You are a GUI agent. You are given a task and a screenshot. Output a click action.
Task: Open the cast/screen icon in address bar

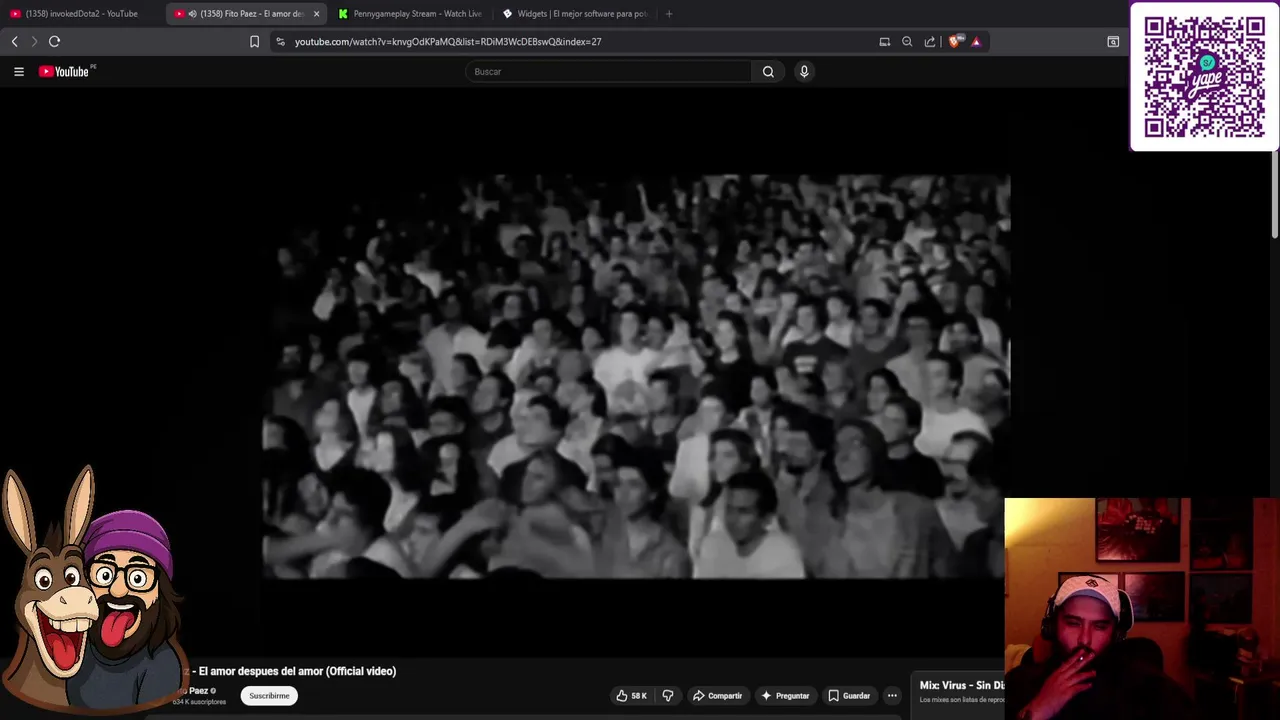coord(884,41)
